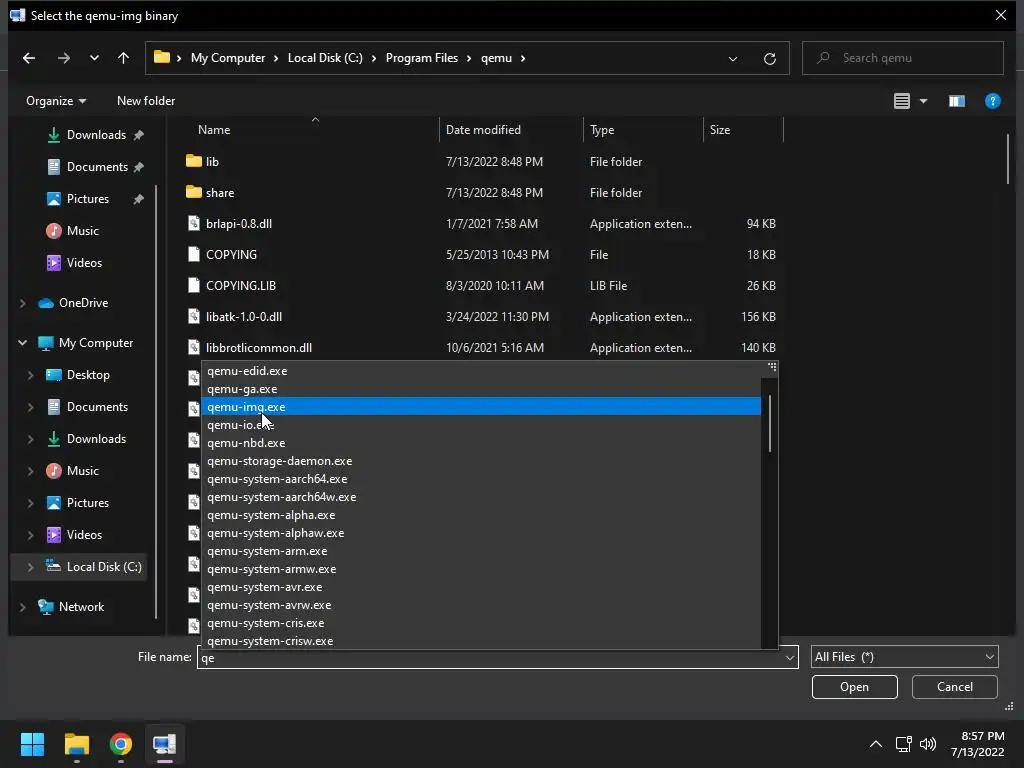1024x768 pixels.
Task: Show hidden system tray icons
Action: coord(876,744)
